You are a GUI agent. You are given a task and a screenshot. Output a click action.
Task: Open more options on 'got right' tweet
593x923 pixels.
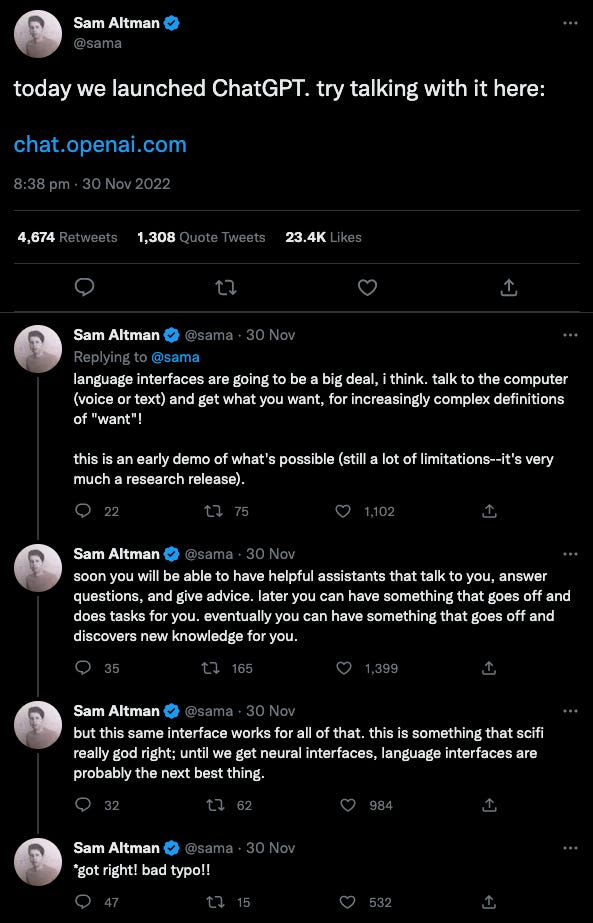[570, 848]
